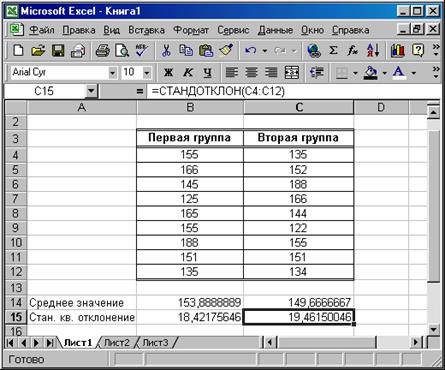Align text right
445x370 pixels.
pyautogui.click(x=271, y=72)
